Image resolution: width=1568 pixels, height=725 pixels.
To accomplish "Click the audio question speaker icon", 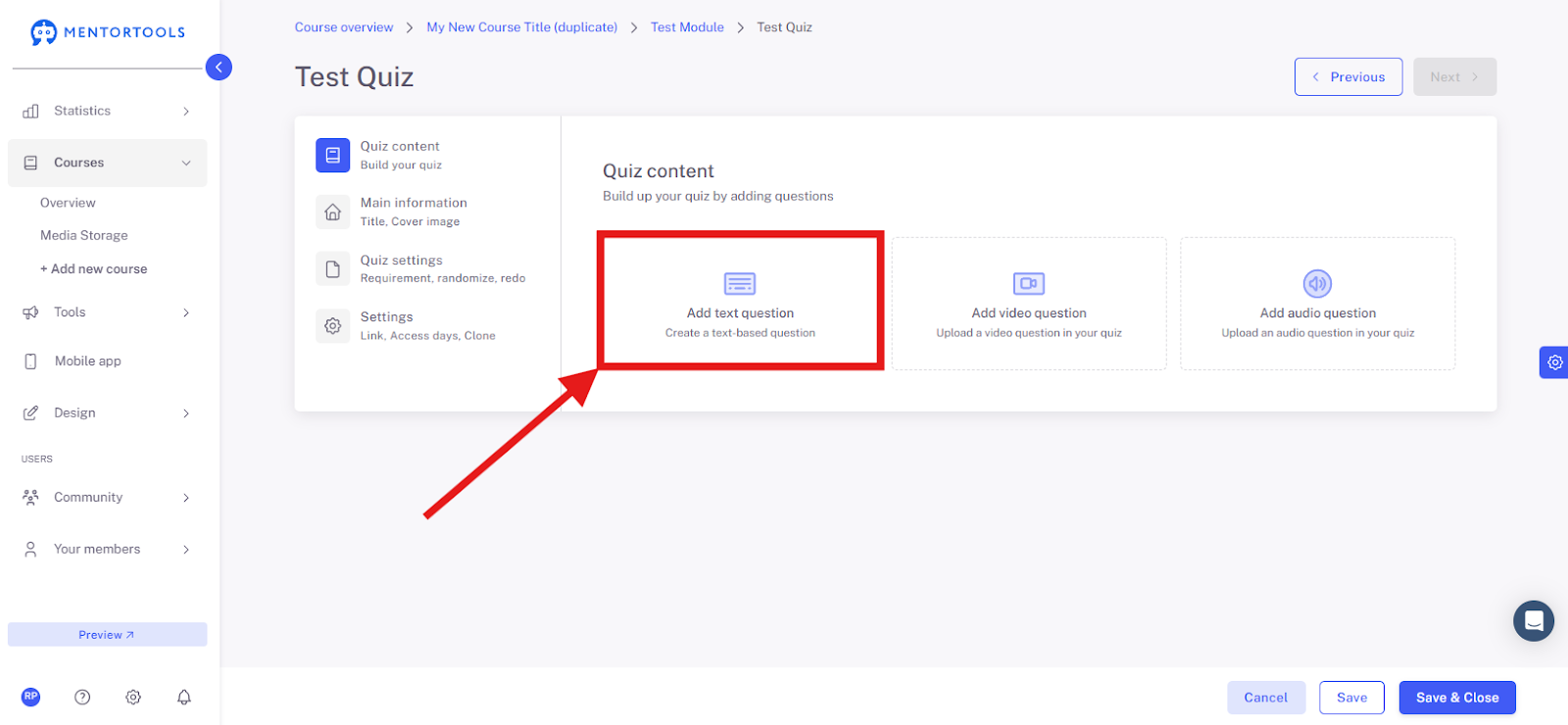I will 1318,284.
